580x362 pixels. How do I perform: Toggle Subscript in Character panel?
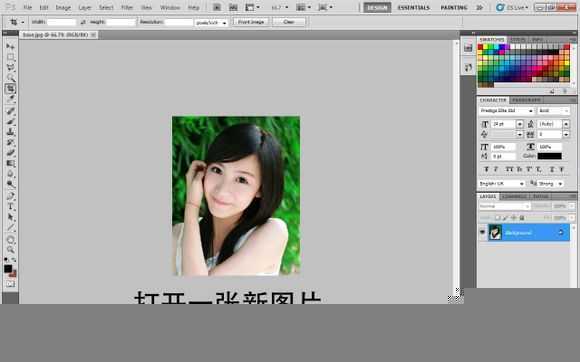click(539, 169)
